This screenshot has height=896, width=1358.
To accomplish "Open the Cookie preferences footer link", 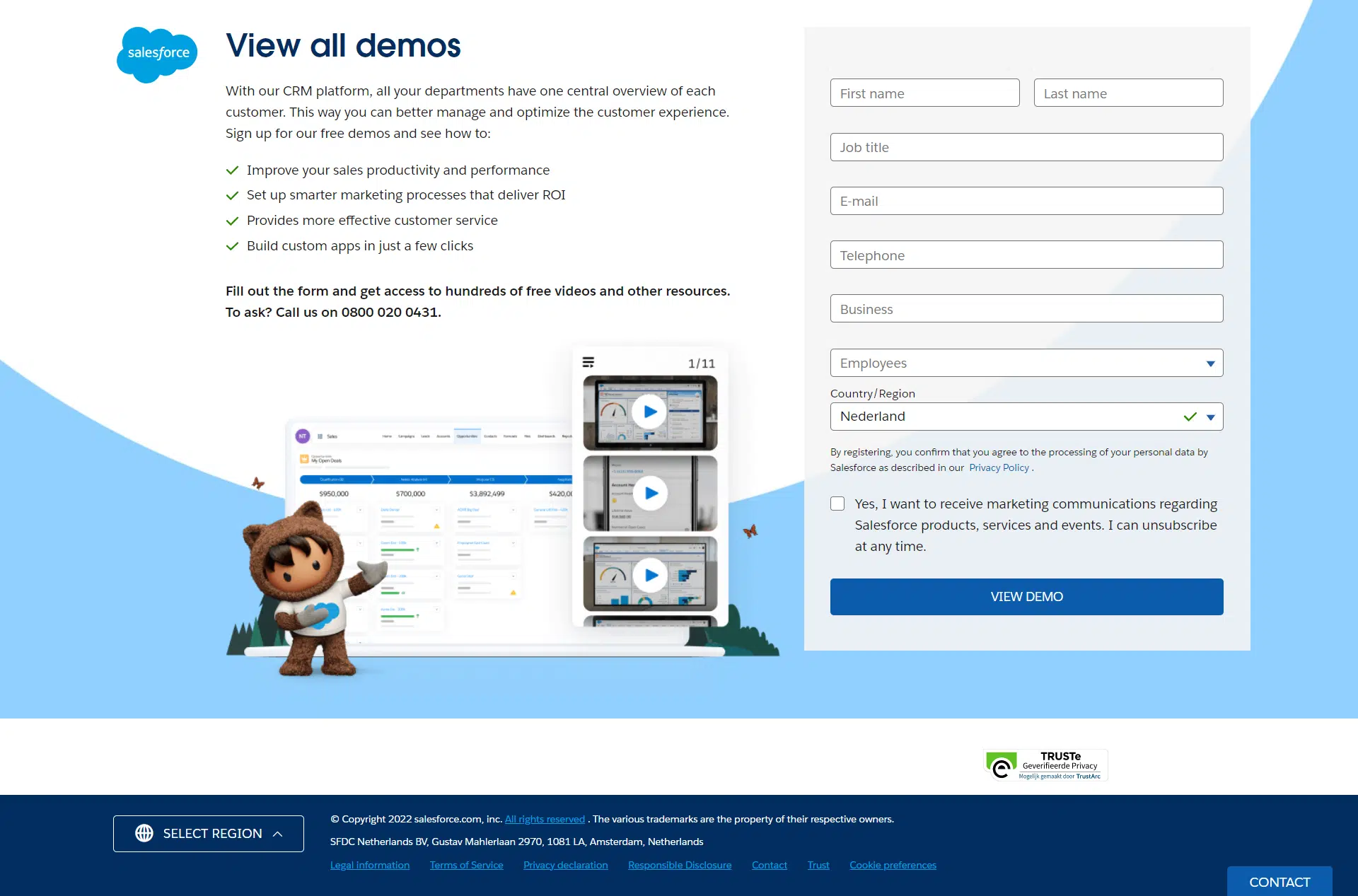I will (893, 865).
